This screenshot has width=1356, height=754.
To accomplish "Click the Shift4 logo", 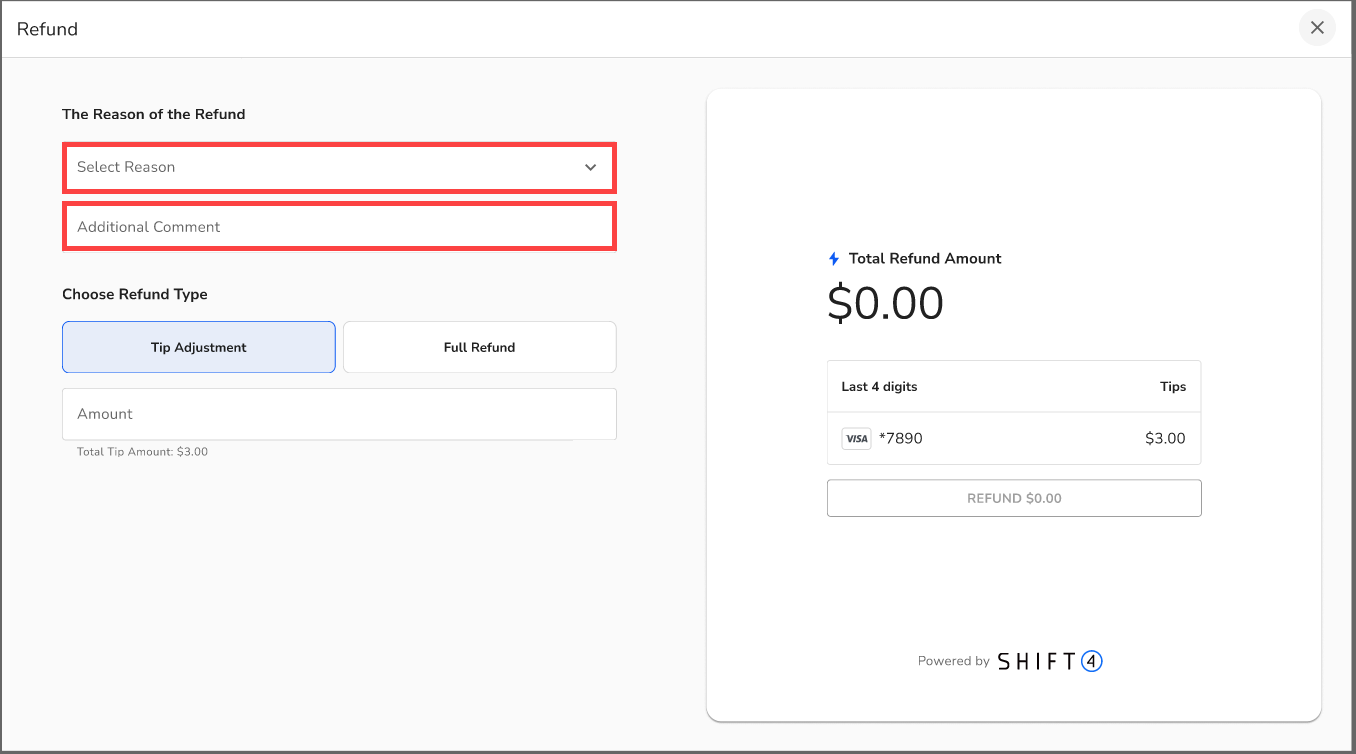I will pyautogui.click(x=1049, y=661).
